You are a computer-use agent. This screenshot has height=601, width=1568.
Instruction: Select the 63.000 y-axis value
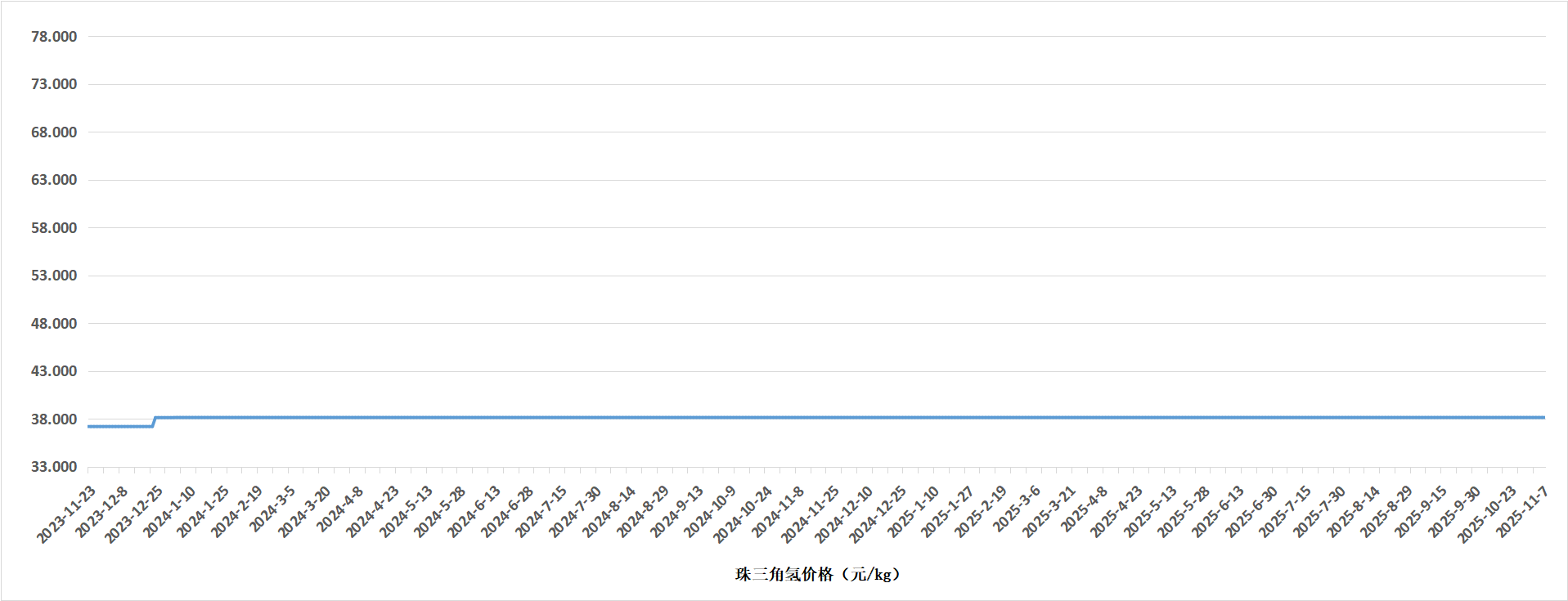(54, 180)
